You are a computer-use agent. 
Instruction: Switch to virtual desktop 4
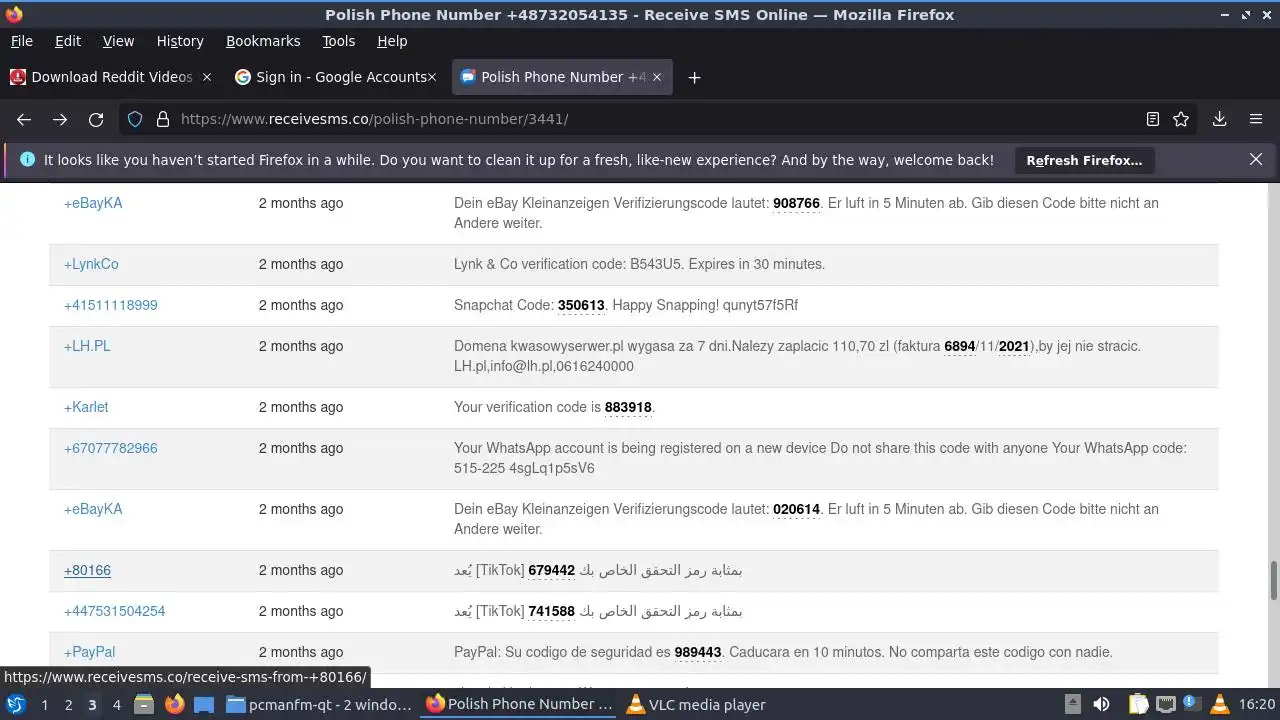[116, 704]
